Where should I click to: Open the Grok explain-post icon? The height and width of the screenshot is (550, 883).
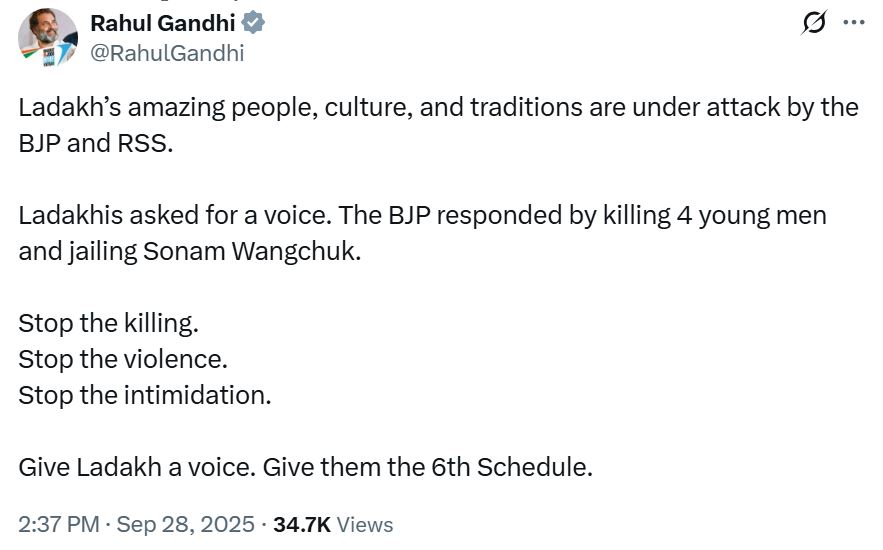click(x=814, y=23)
